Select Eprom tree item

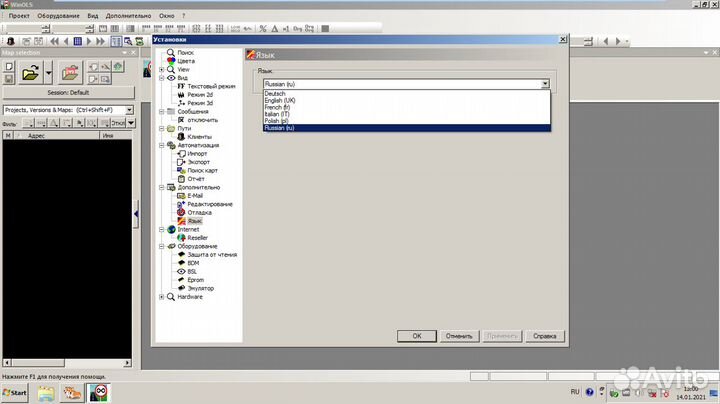195,280
